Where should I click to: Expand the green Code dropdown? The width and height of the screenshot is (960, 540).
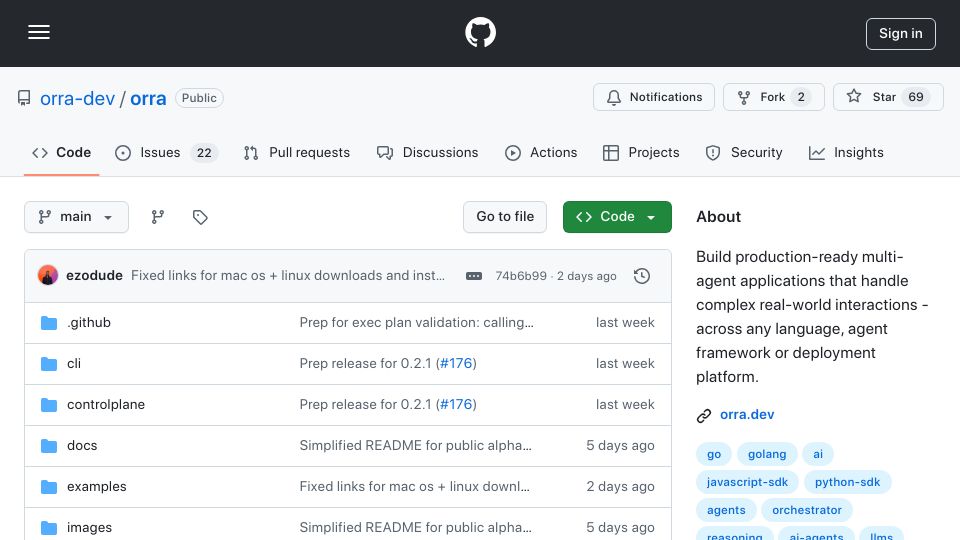[x=617, y=217]
